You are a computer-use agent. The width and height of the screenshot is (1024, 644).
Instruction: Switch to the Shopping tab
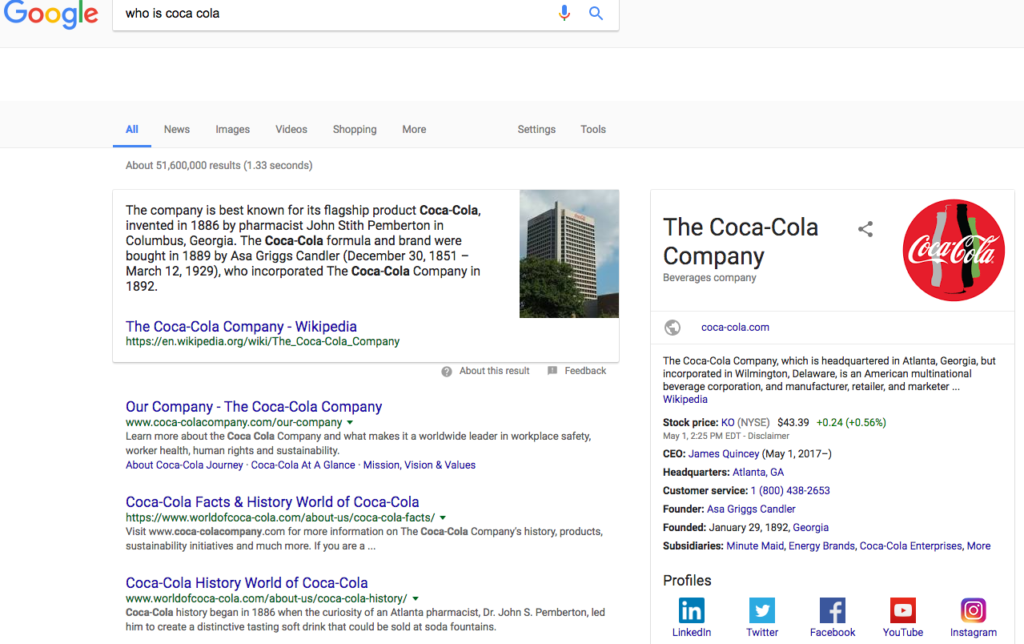click(355, 129)
